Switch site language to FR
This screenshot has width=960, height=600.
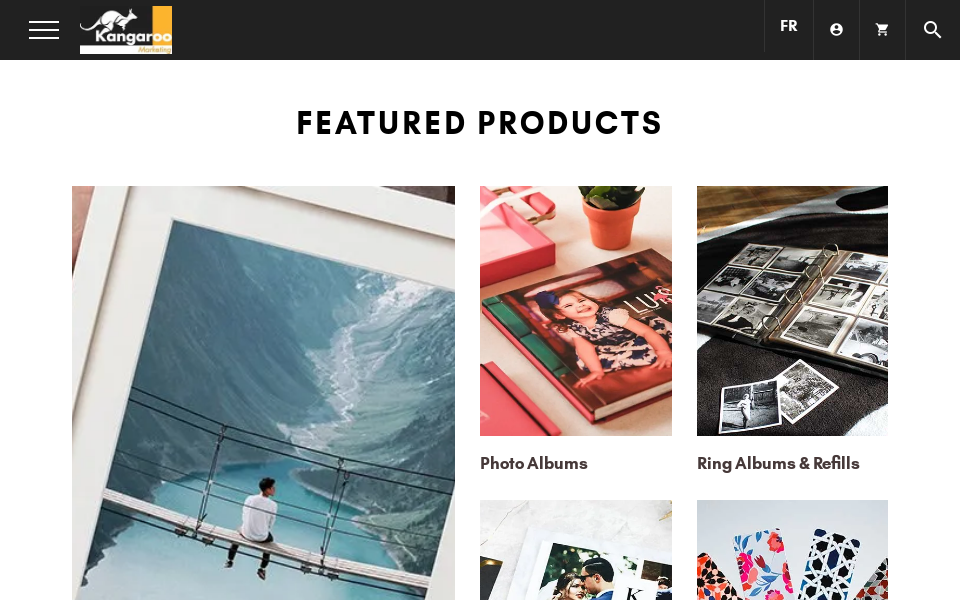pos(789,26)
